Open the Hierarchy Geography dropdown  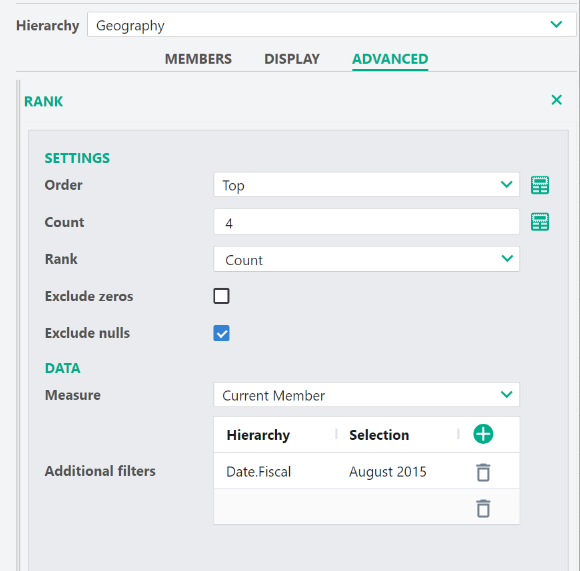(331, 25)
